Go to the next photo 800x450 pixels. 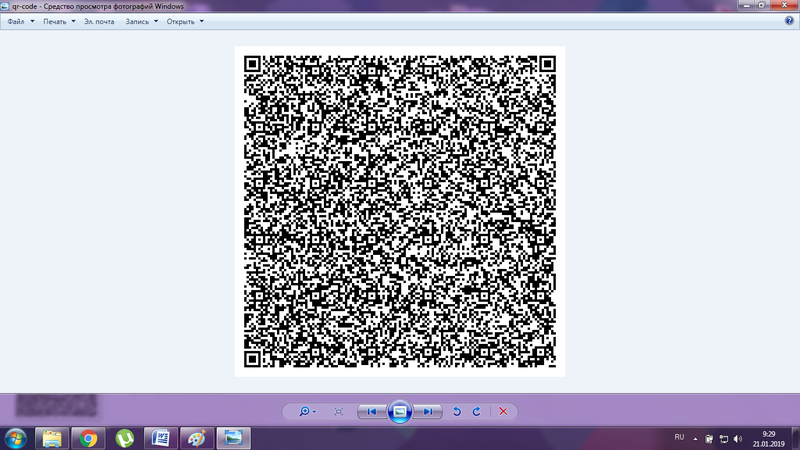[428, 412]
